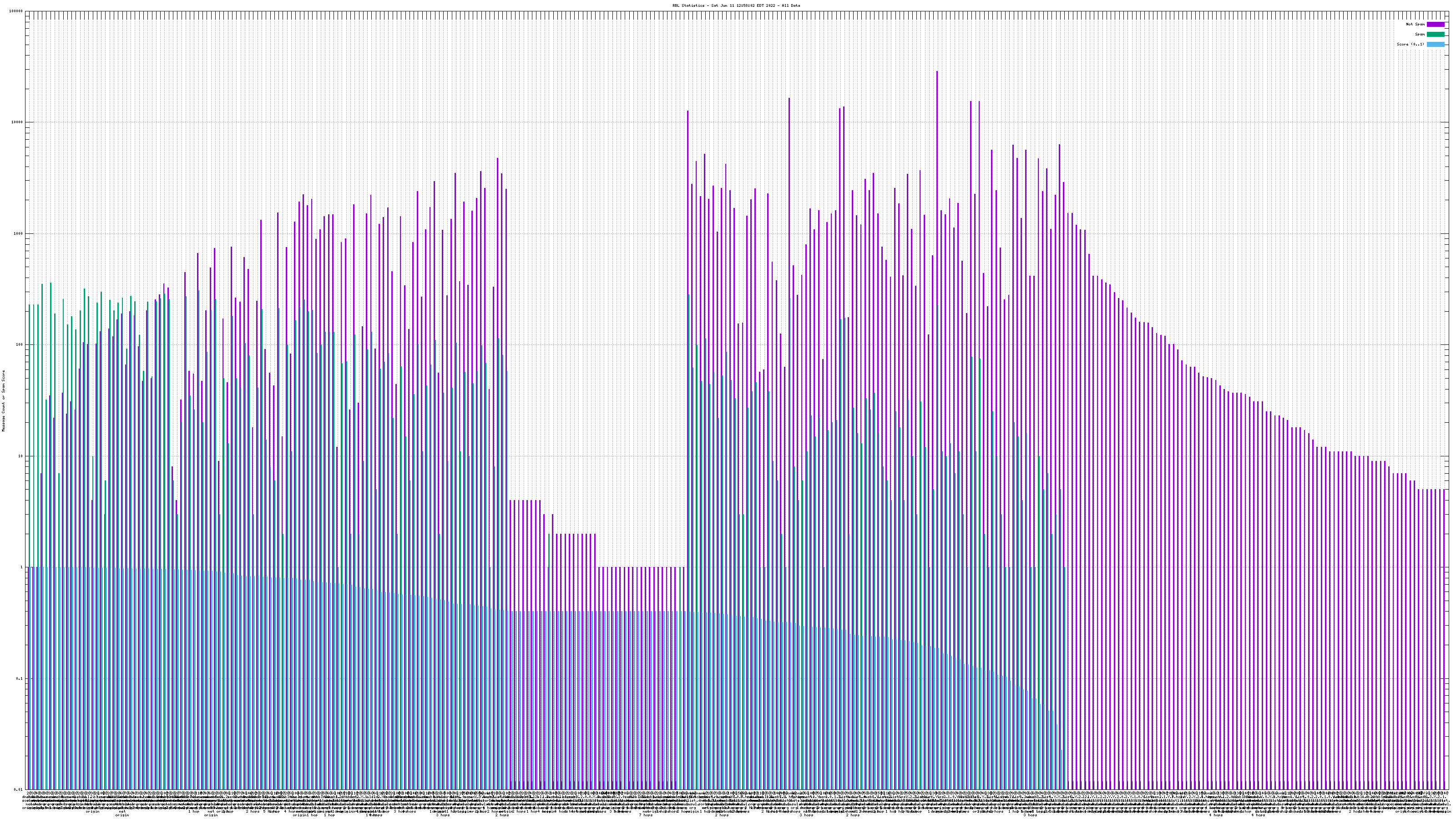Click the 100000 y-axis tick label
The width and height of the screenshot is (1456, 819).
[x=16, y=11]
